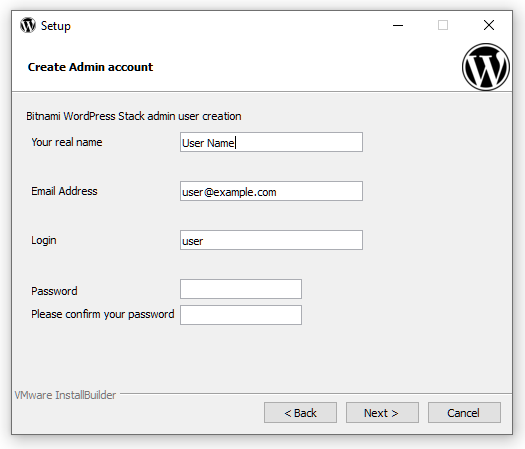Select the Login username field
Image resolution: width=525 pixels, height=449 pixels.
point(271,240)
